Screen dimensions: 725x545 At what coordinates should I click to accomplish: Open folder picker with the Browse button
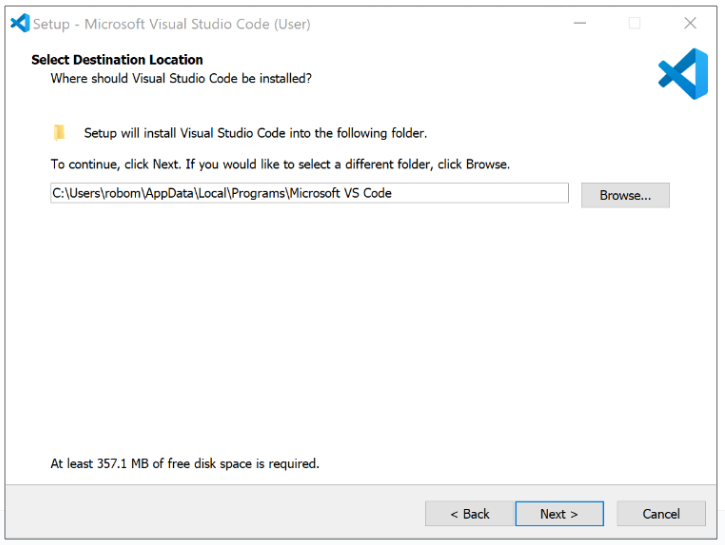point(625,195)
